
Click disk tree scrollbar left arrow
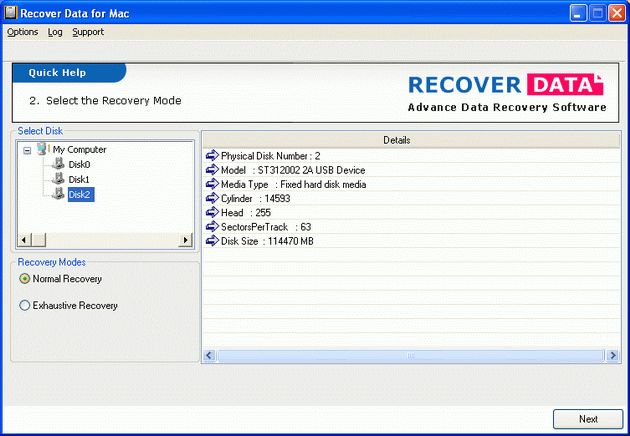(24, 240)
